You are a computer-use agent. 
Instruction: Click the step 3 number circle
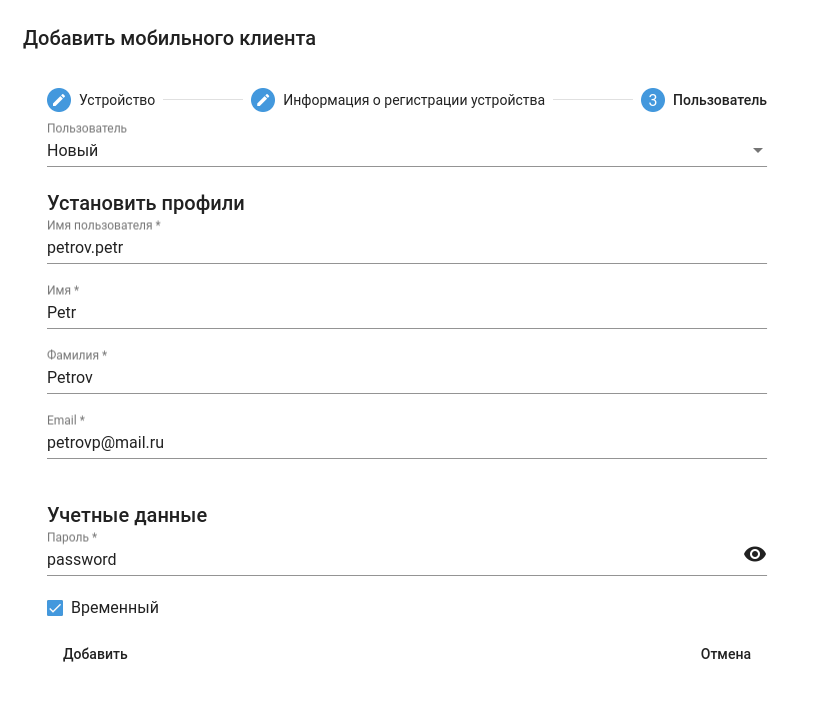tap(653, 100)
